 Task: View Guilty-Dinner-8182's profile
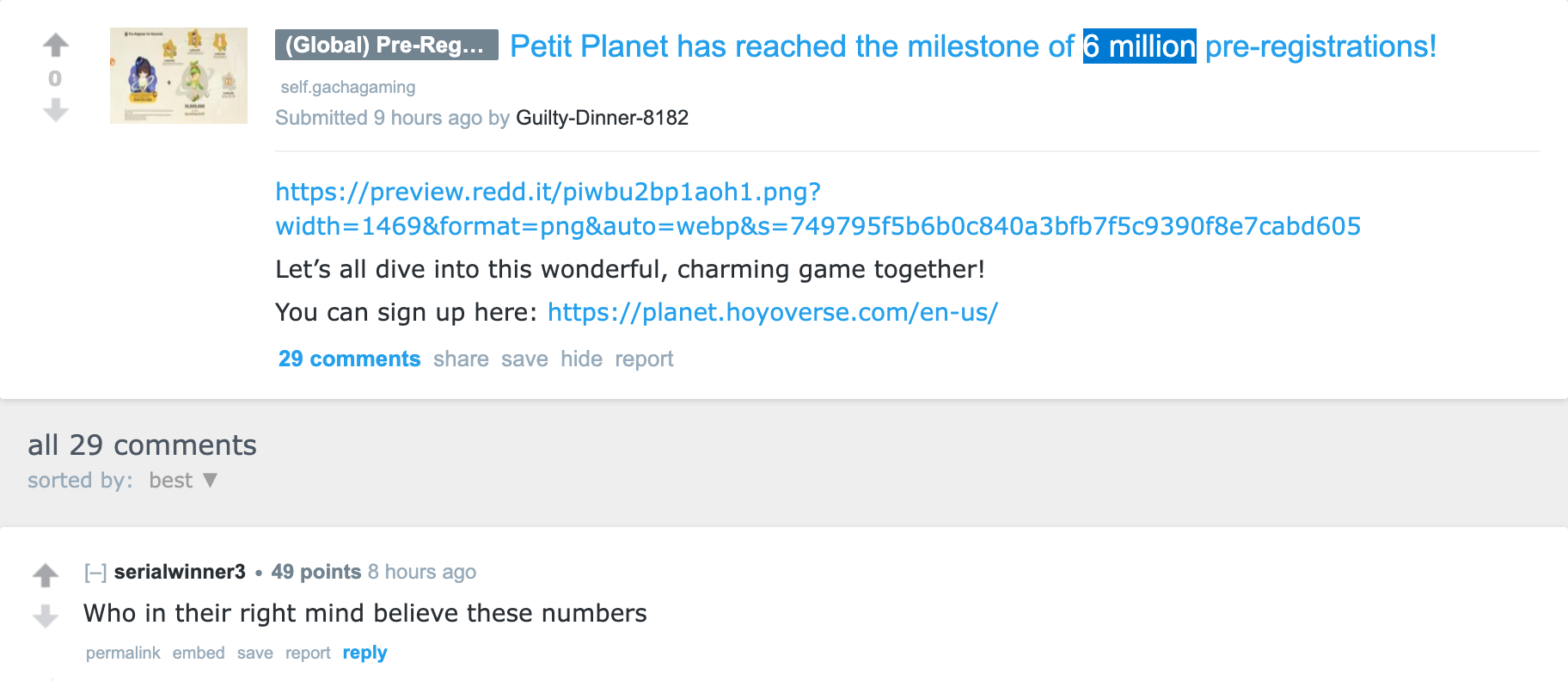(x=602, y=118)
